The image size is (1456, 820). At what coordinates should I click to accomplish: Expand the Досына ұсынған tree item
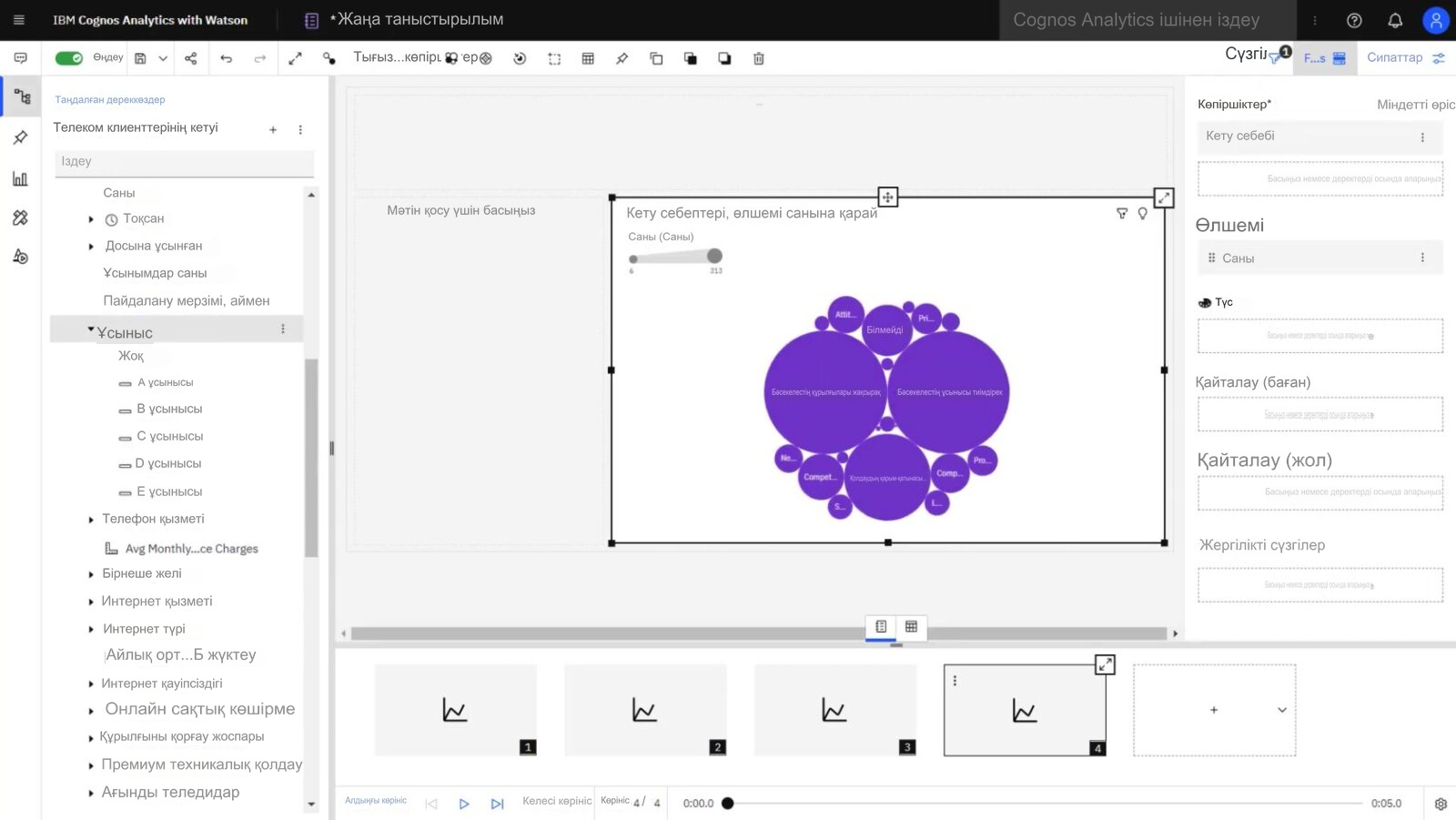point(91,247)
